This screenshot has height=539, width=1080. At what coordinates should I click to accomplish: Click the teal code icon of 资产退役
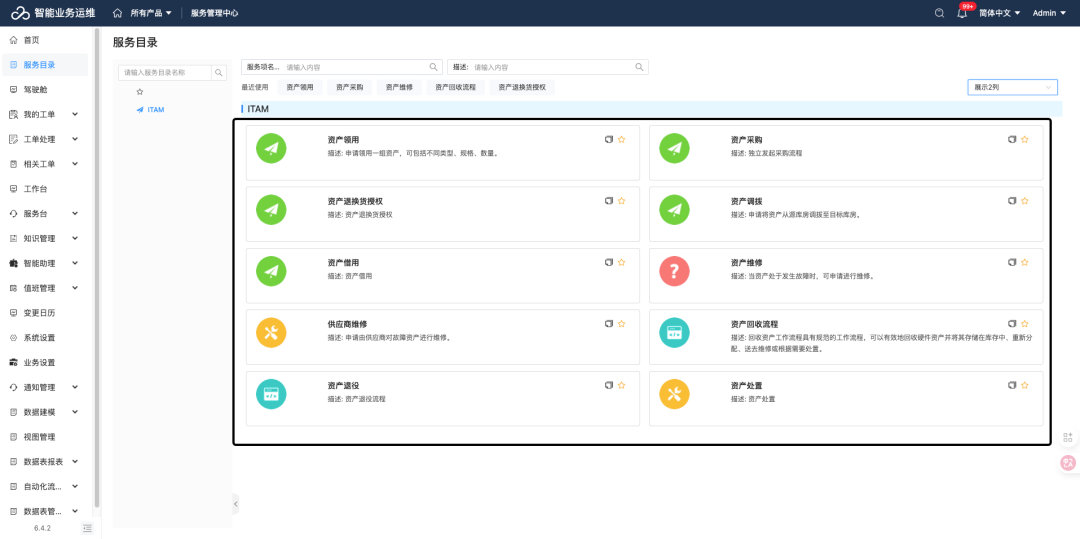[x=271, y=394]
